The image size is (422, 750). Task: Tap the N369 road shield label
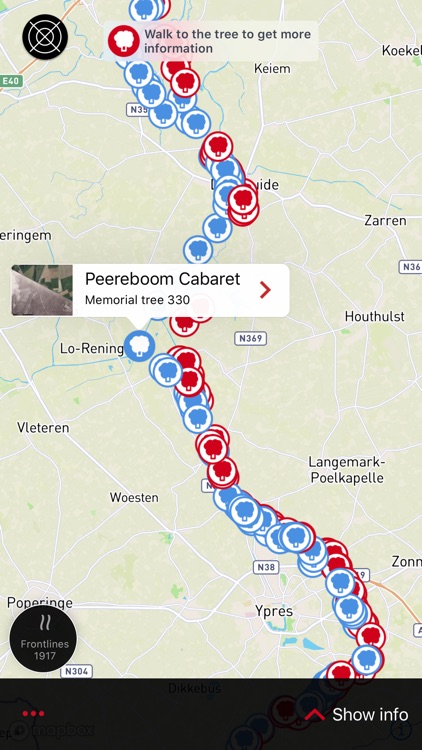point(251,339)
